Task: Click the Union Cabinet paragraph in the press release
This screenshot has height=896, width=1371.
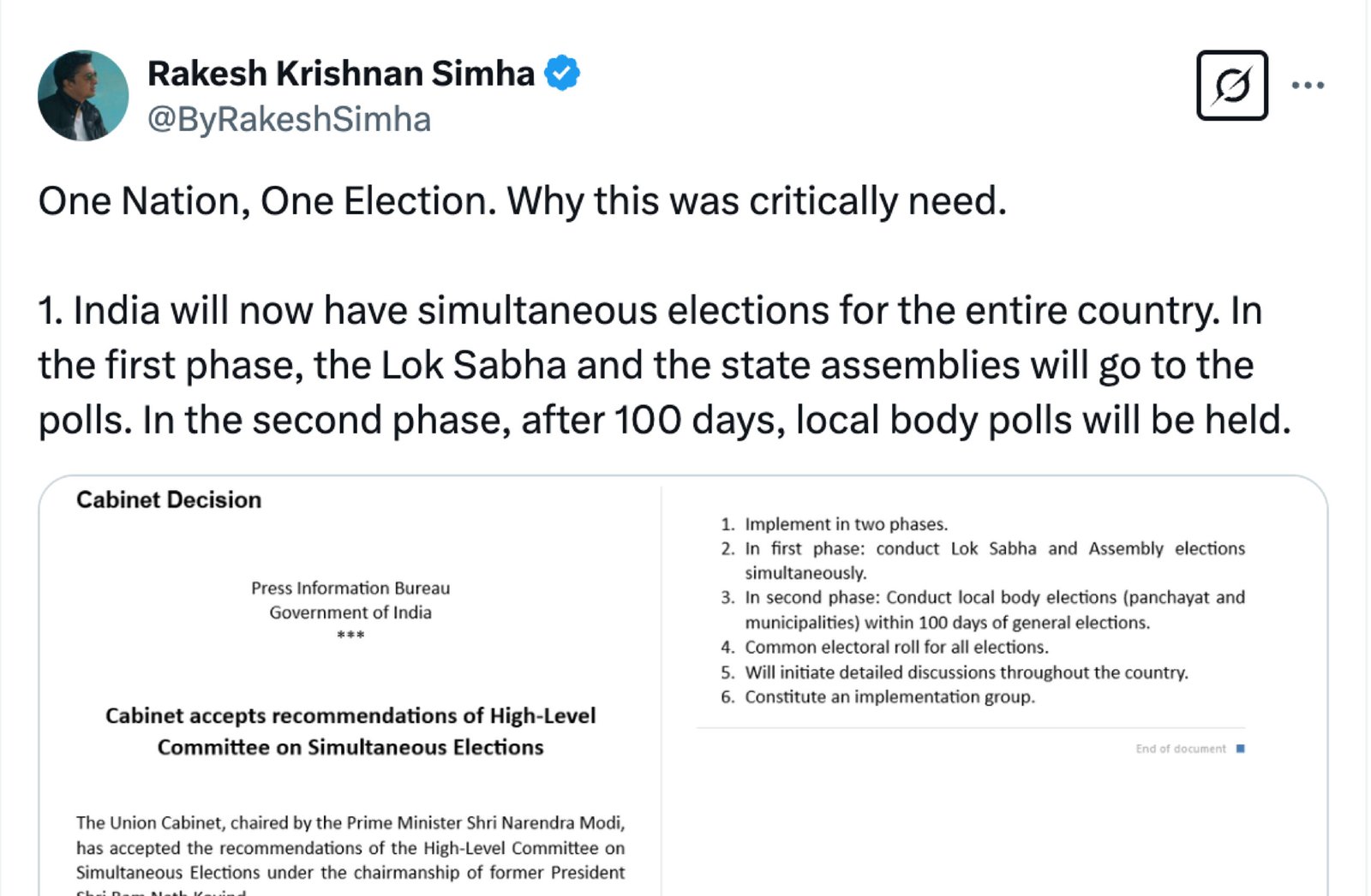Action: tap(350, 854)
